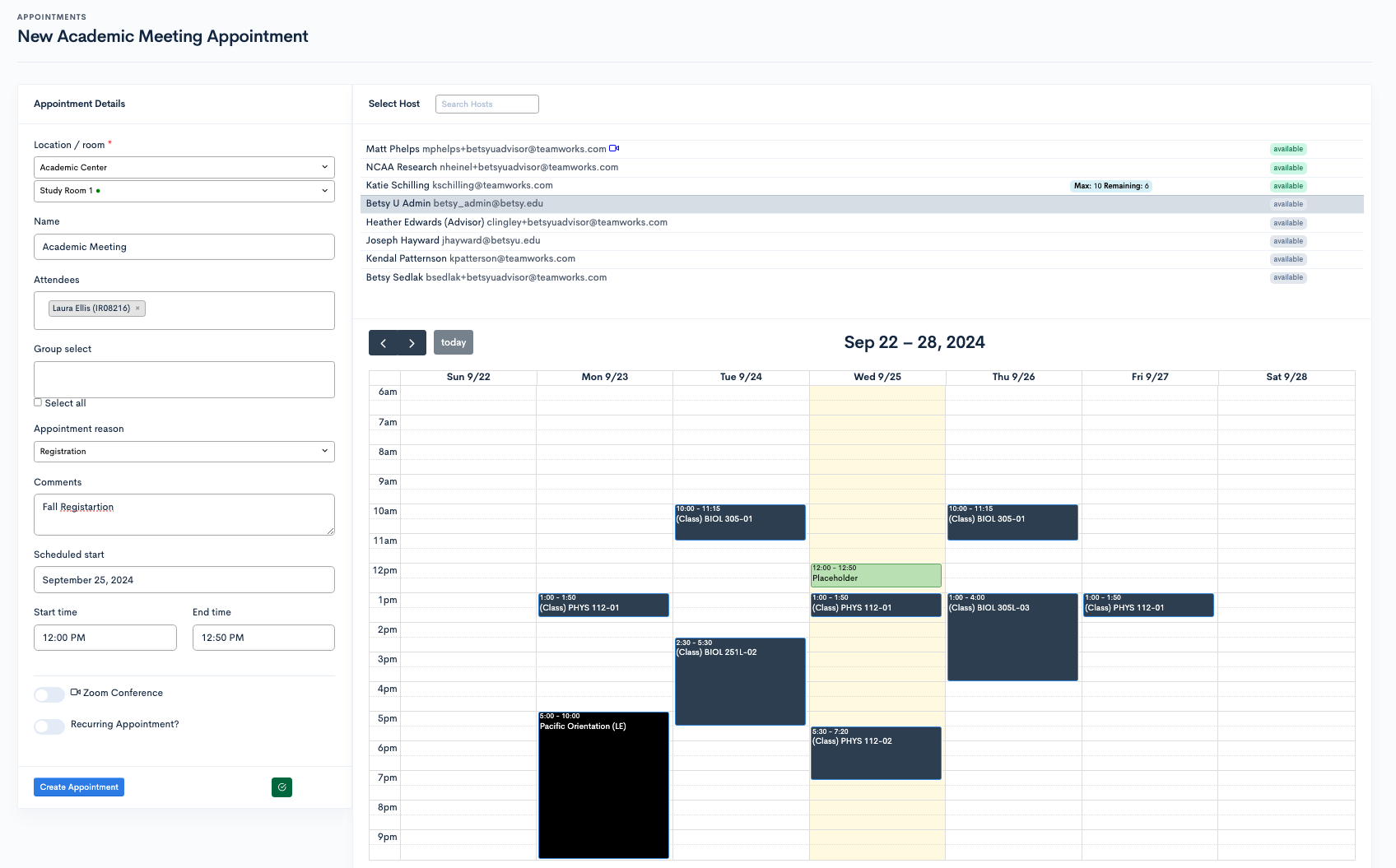Click Create Appointment button
The image size is (1396, 868).
tap(79, 787)
